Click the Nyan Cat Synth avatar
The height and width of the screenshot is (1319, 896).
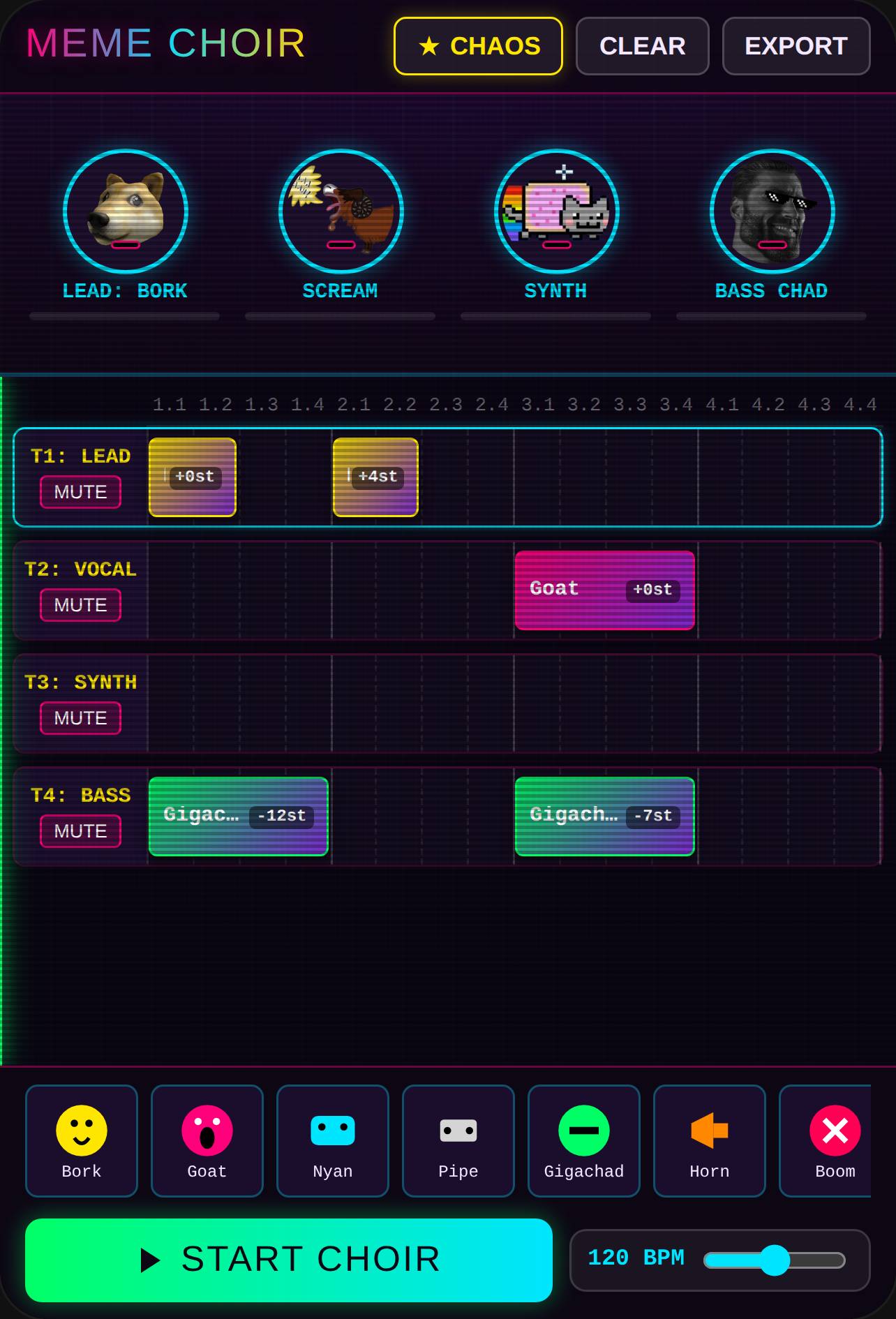557,211
